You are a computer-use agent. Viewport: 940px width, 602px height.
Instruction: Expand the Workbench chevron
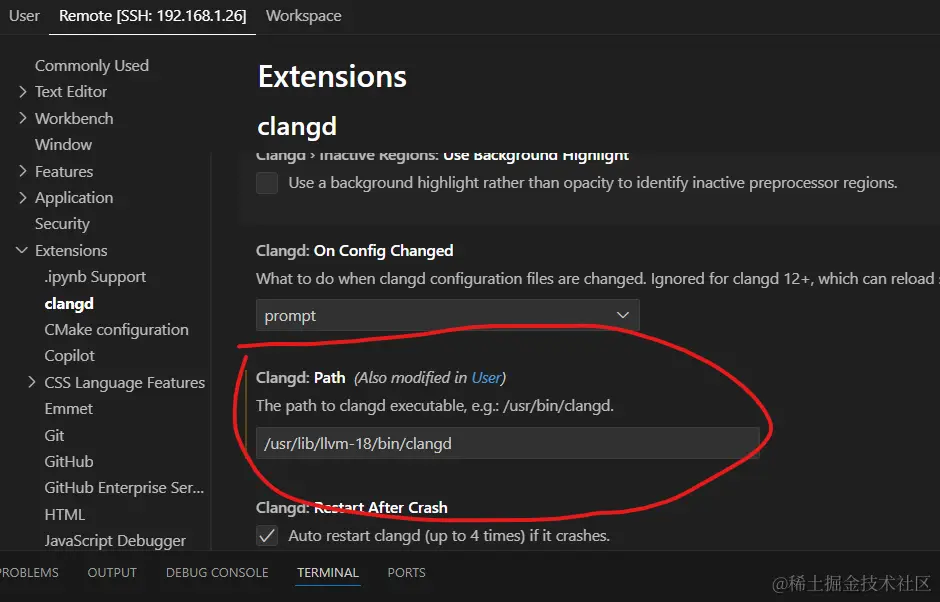pyautogui.click(x=23, y=118)
